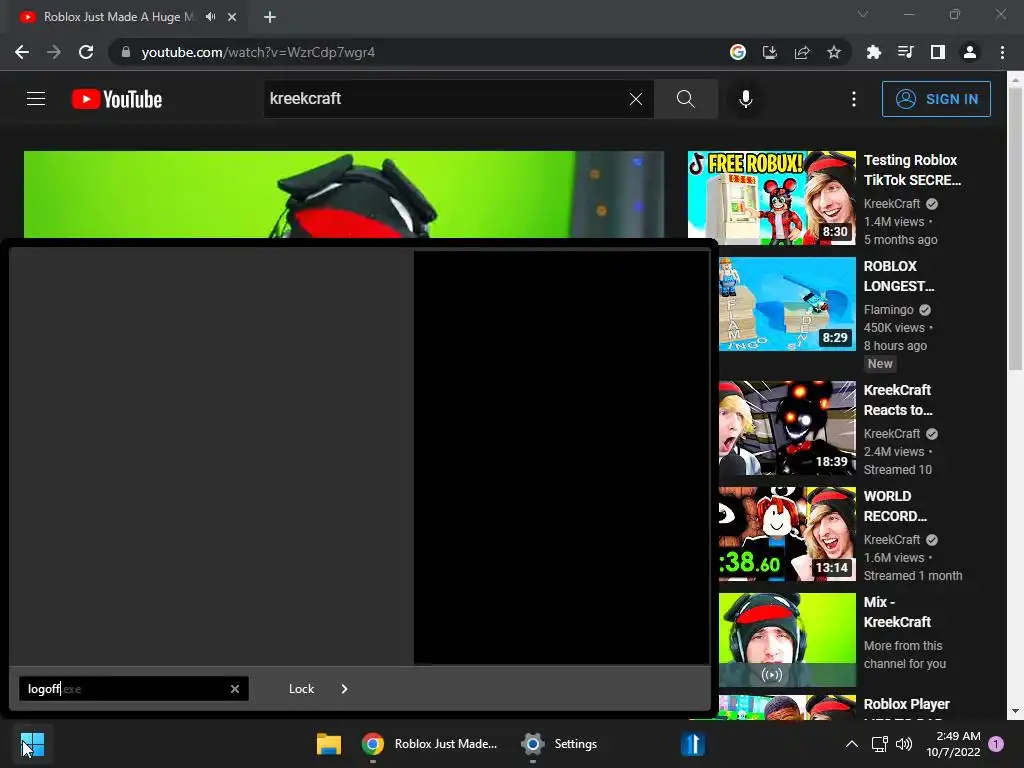The height and width of the screenshot is (768, 1024).
Task: Open ROBLOX LONGEST video thumbnail
Action: point(787,304)
